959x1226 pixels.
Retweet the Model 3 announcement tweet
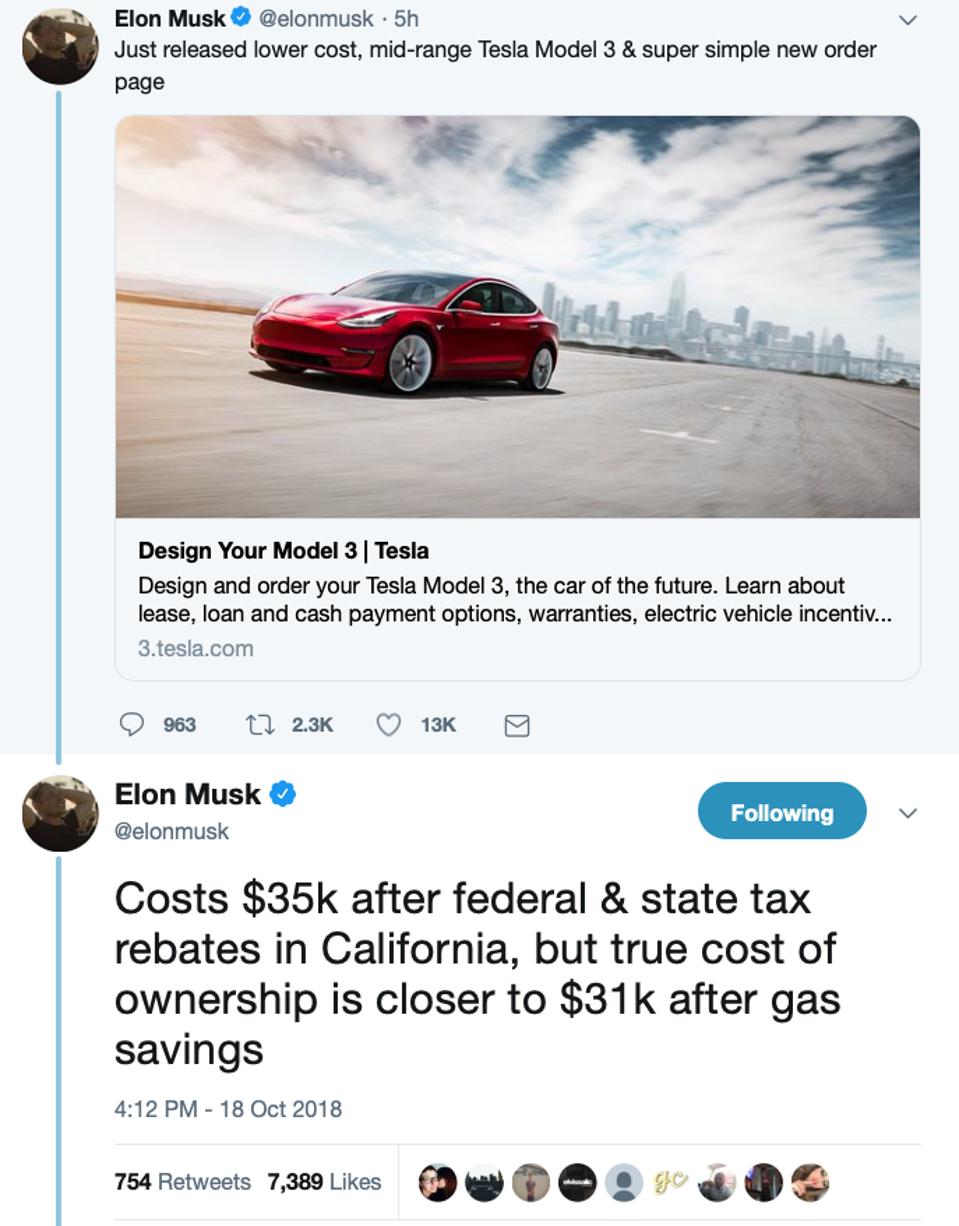pos(259,724)
